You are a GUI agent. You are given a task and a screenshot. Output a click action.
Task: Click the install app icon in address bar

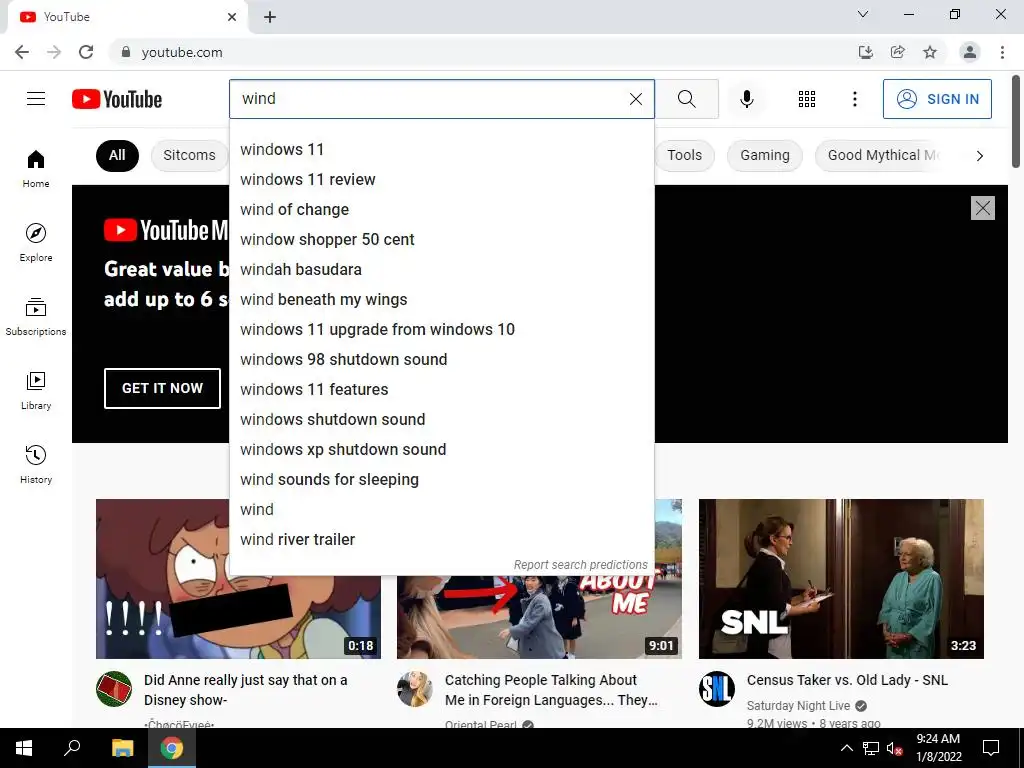pyautogui.click(x=865, y=52)
